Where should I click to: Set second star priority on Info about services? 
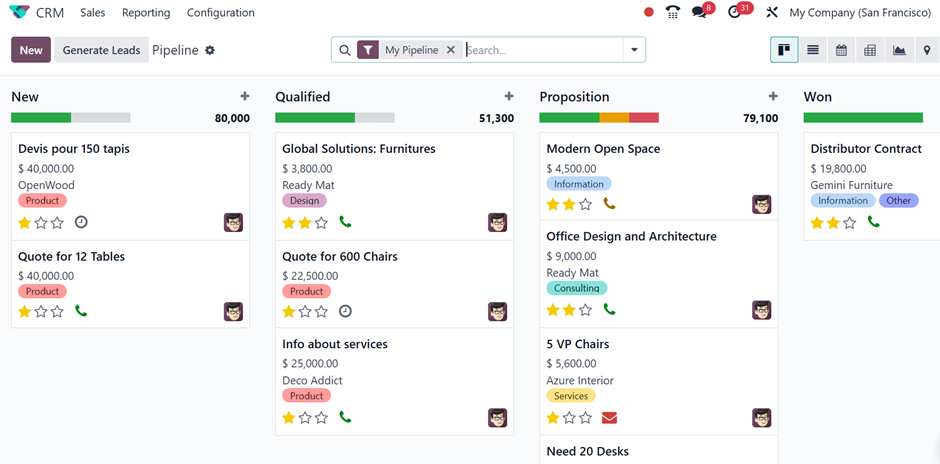(x=305, y=418)
